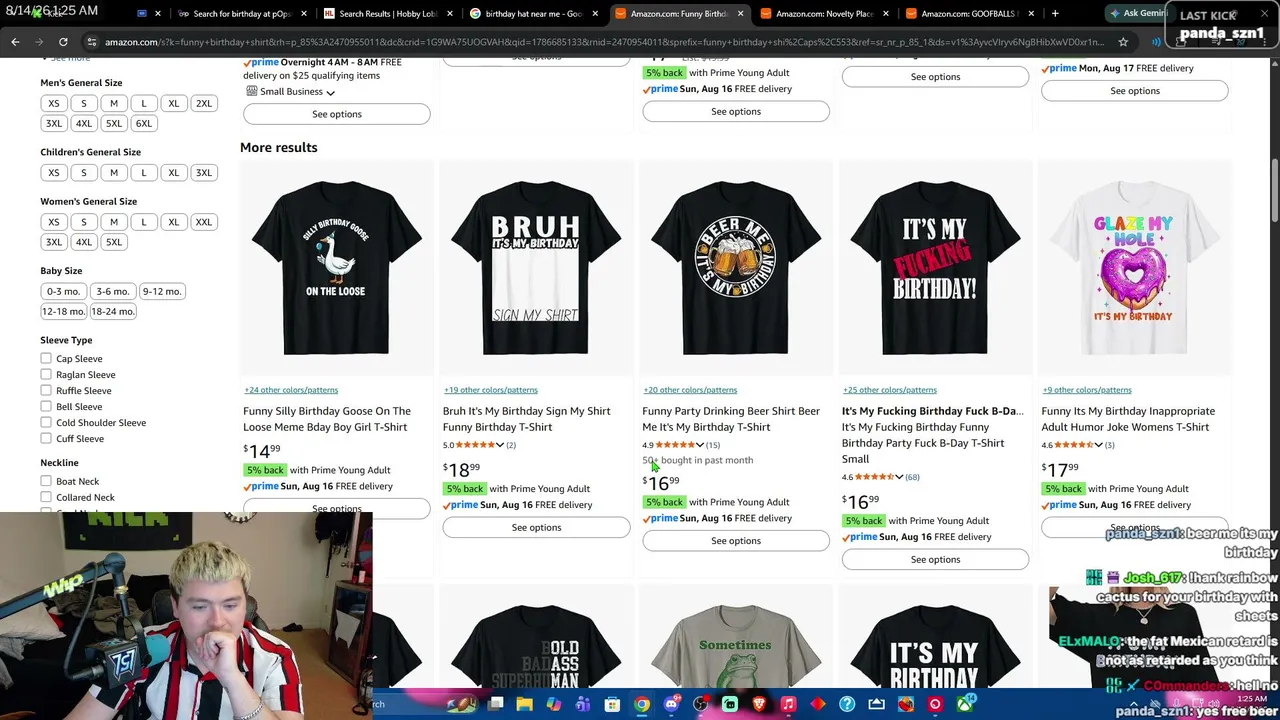Open the +19 other colors/patterns link
The width and height of the screenshot is (1280, 720).
click(x=491, y=390)
